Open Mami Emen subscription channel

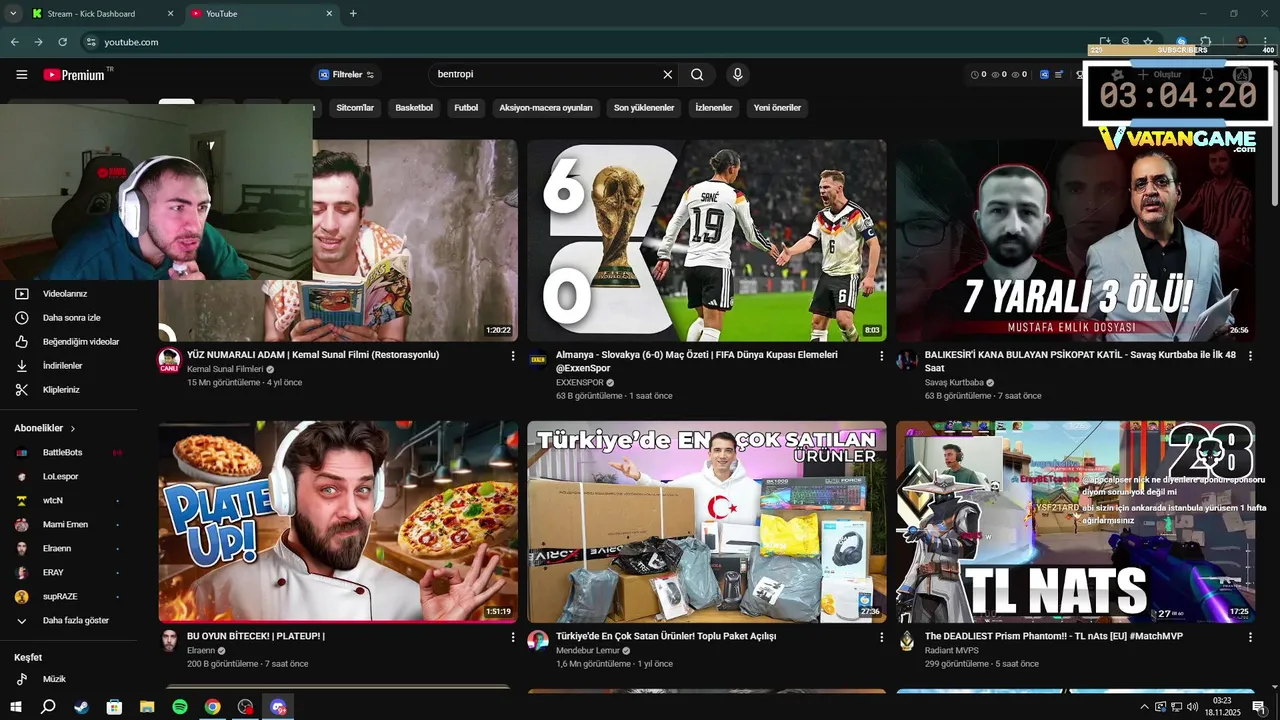coord(70,525)
